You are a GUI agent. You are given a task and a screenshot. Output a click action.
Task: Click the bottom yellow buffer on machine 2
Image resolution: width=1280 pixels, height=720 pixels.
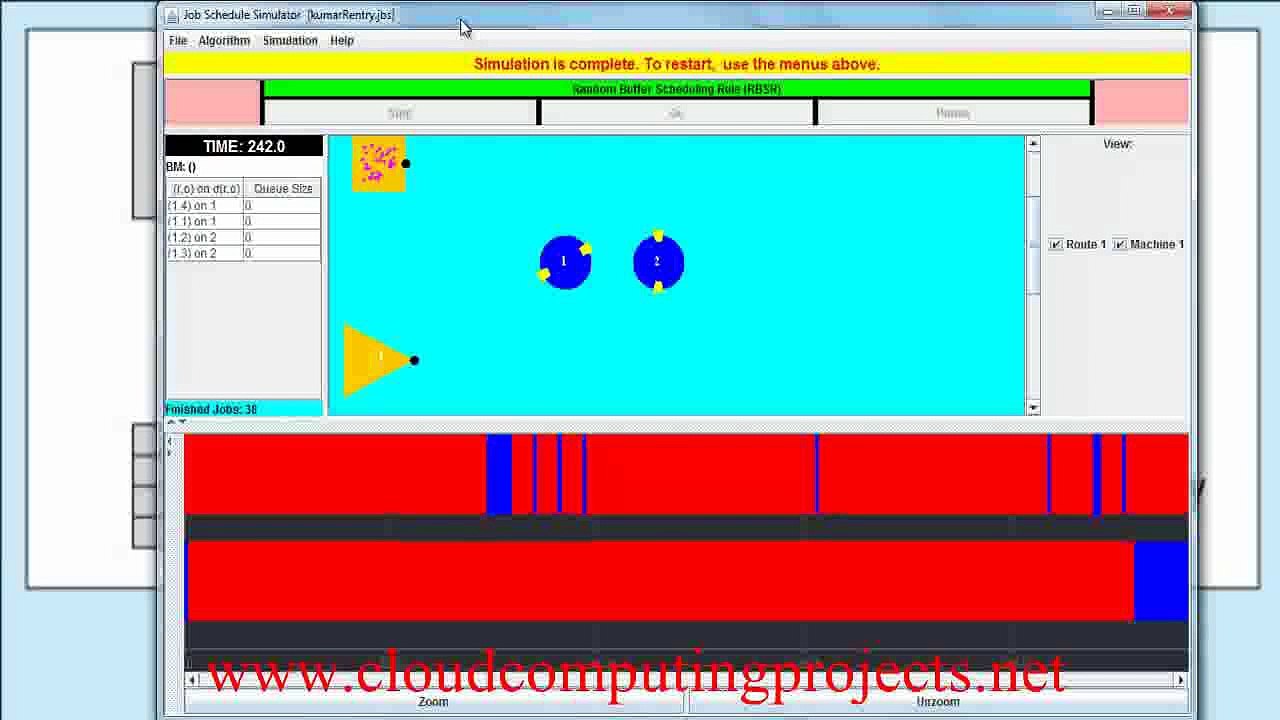point(658,288)
